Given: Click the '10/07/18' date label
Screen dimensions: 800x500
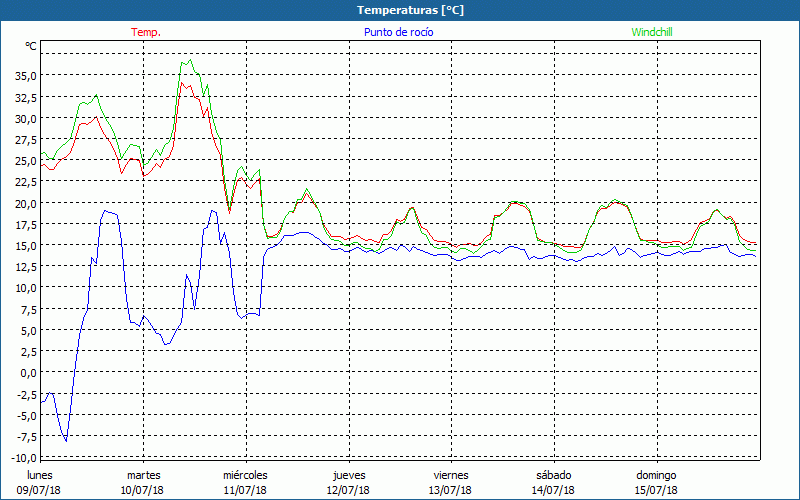Looking at the screenshot, I should tap(142, 491).
